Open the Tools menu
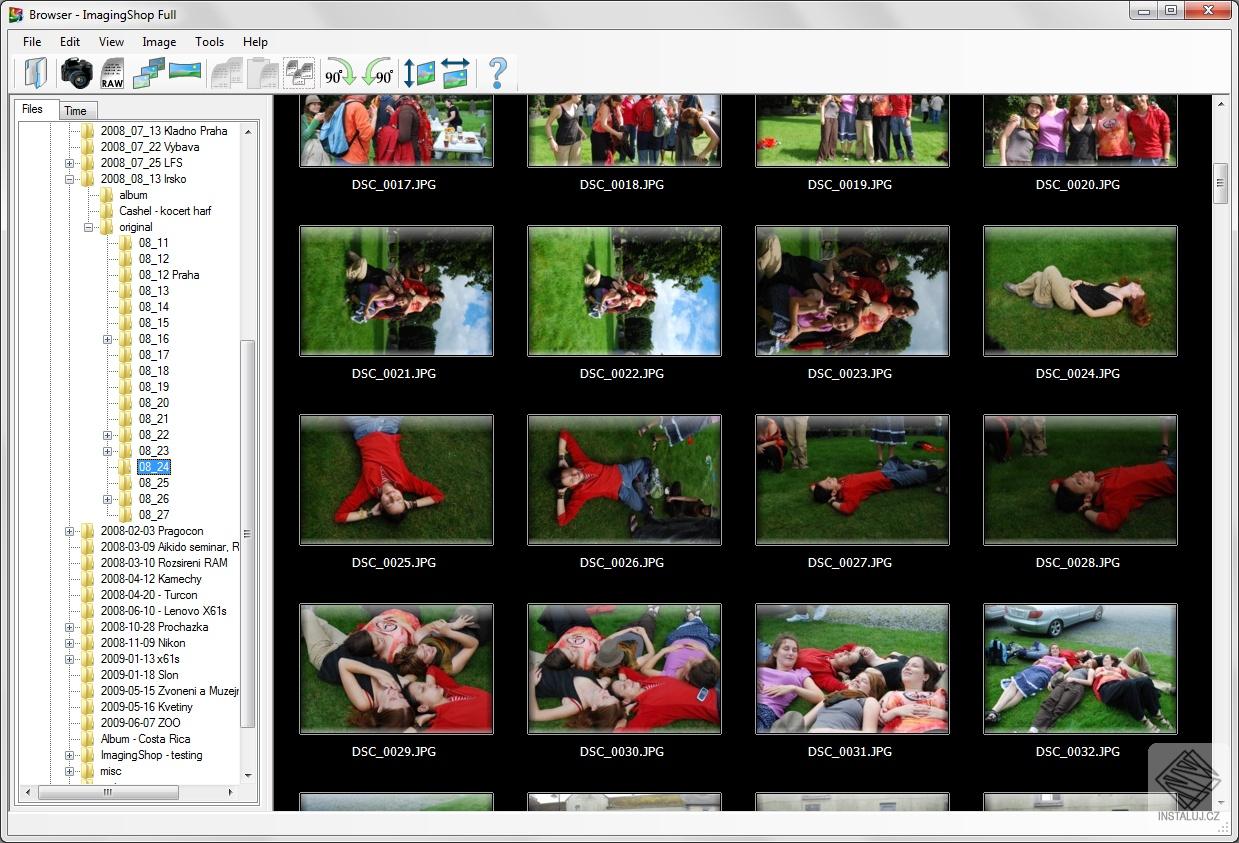This screenshot has height=843, width=1239. coord(209,42)
